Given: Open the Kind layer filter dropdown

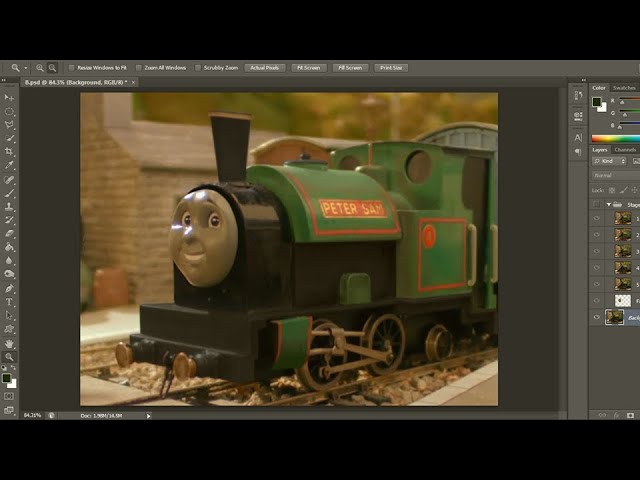Looking at the screenshot, I should [x=609, y=161].
